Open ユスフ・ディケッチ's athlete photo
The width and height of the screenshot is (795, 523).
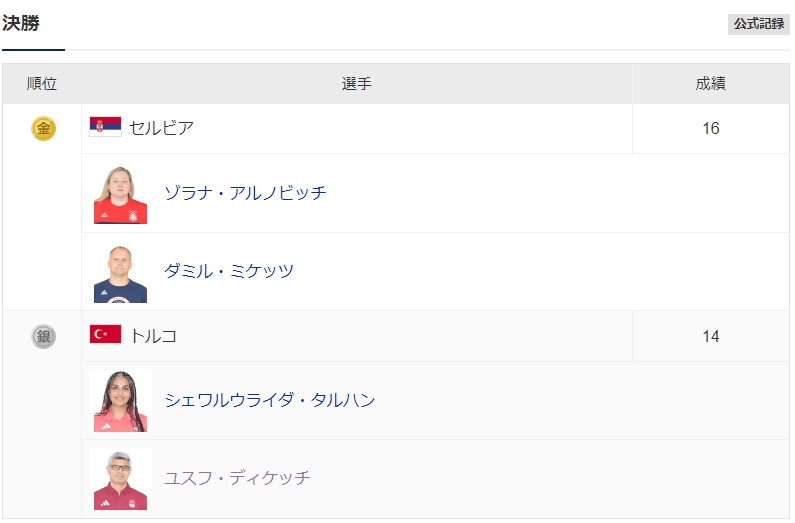120,479
